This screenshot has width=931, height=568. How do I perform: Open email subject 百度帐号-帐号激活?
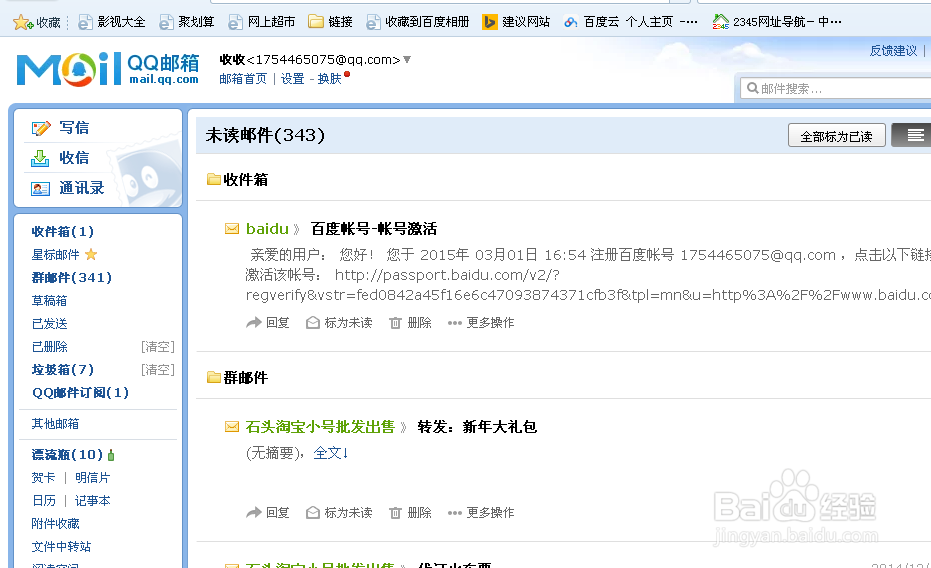tap(373, 229)
